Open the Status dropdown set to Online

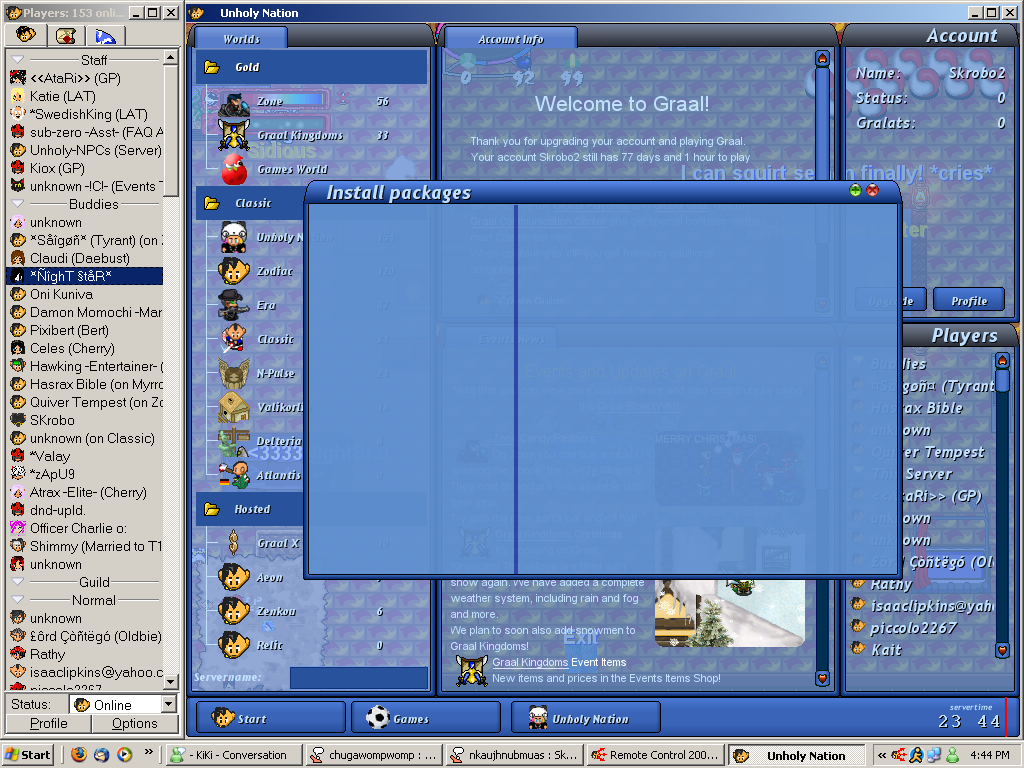(x=167, y=705)
